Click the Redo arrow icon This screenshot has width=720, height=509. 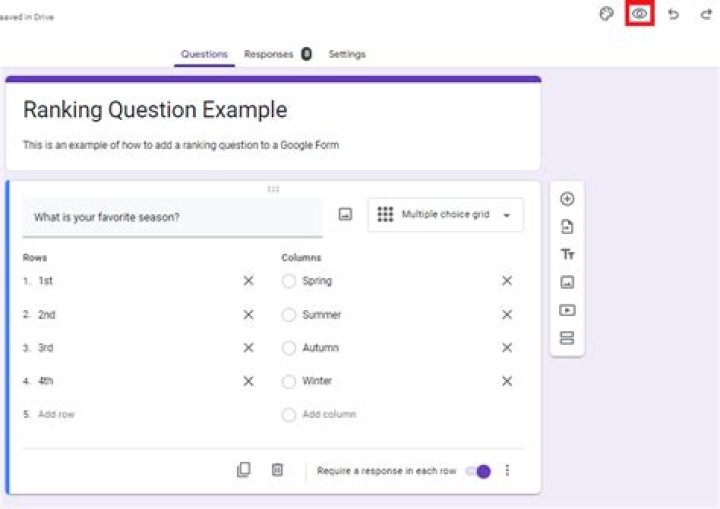[706, 14]
